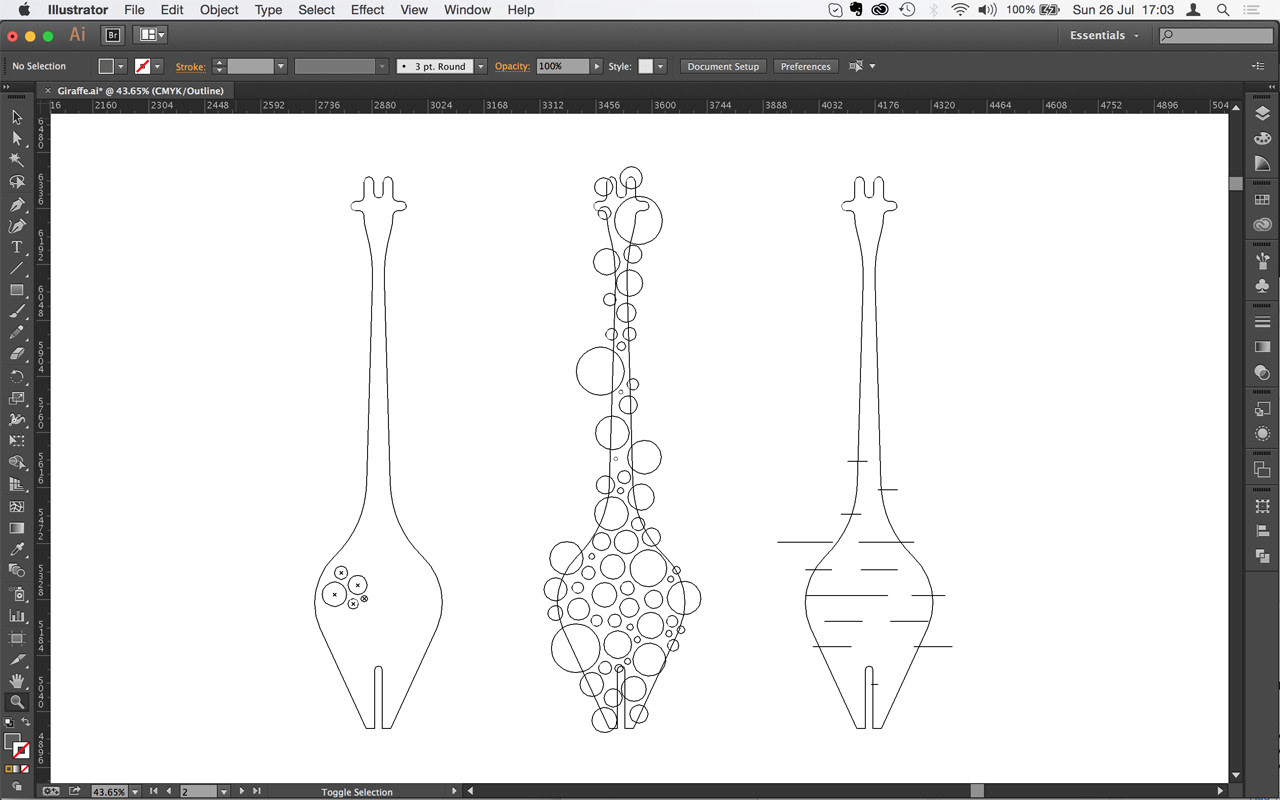Open the Stroke panel icon
The width and height of the screenshot is (1280, 800).
point(1262,322)
